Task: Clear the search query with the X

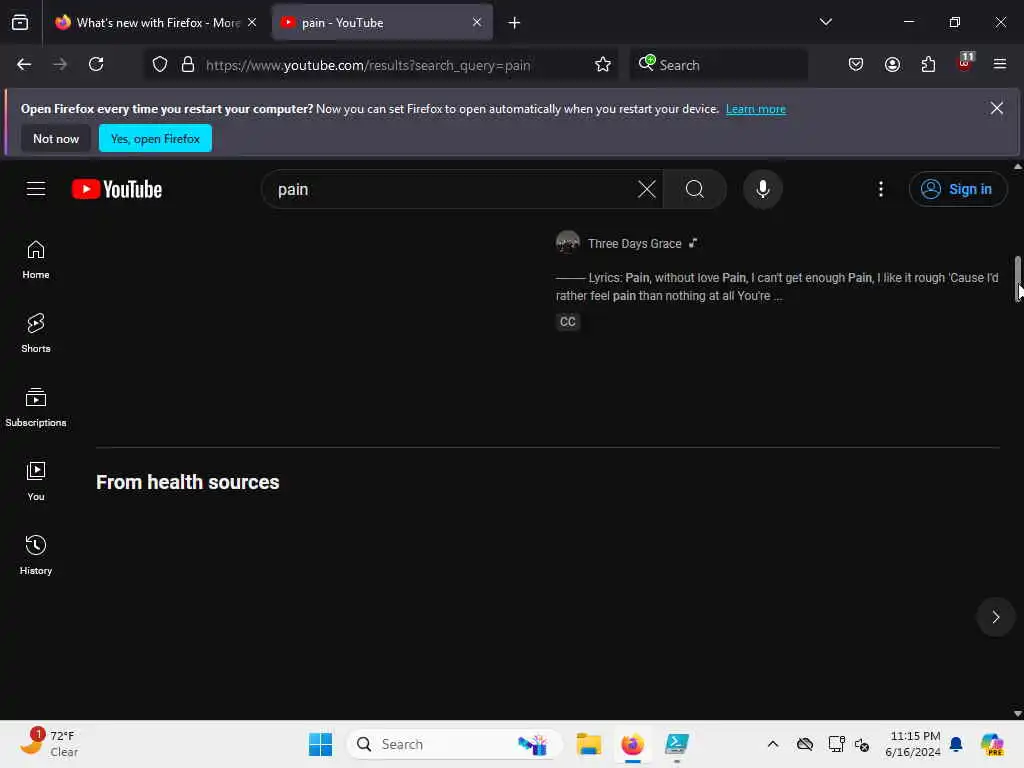Action: pos(647,189)
